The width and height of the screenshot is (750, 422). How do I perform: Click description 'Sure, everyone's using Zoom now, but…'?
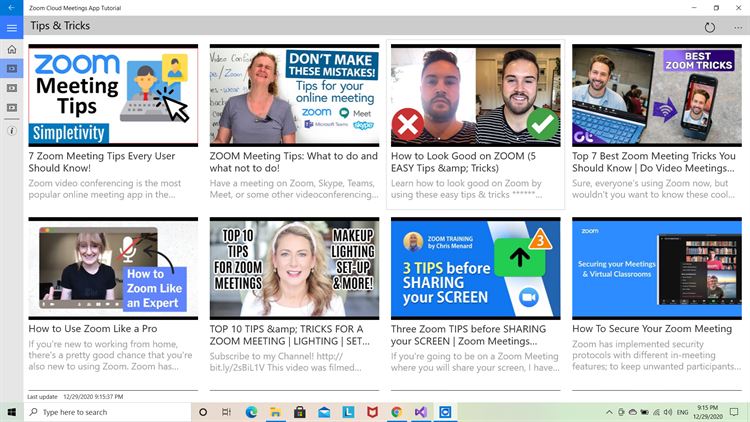653,189
